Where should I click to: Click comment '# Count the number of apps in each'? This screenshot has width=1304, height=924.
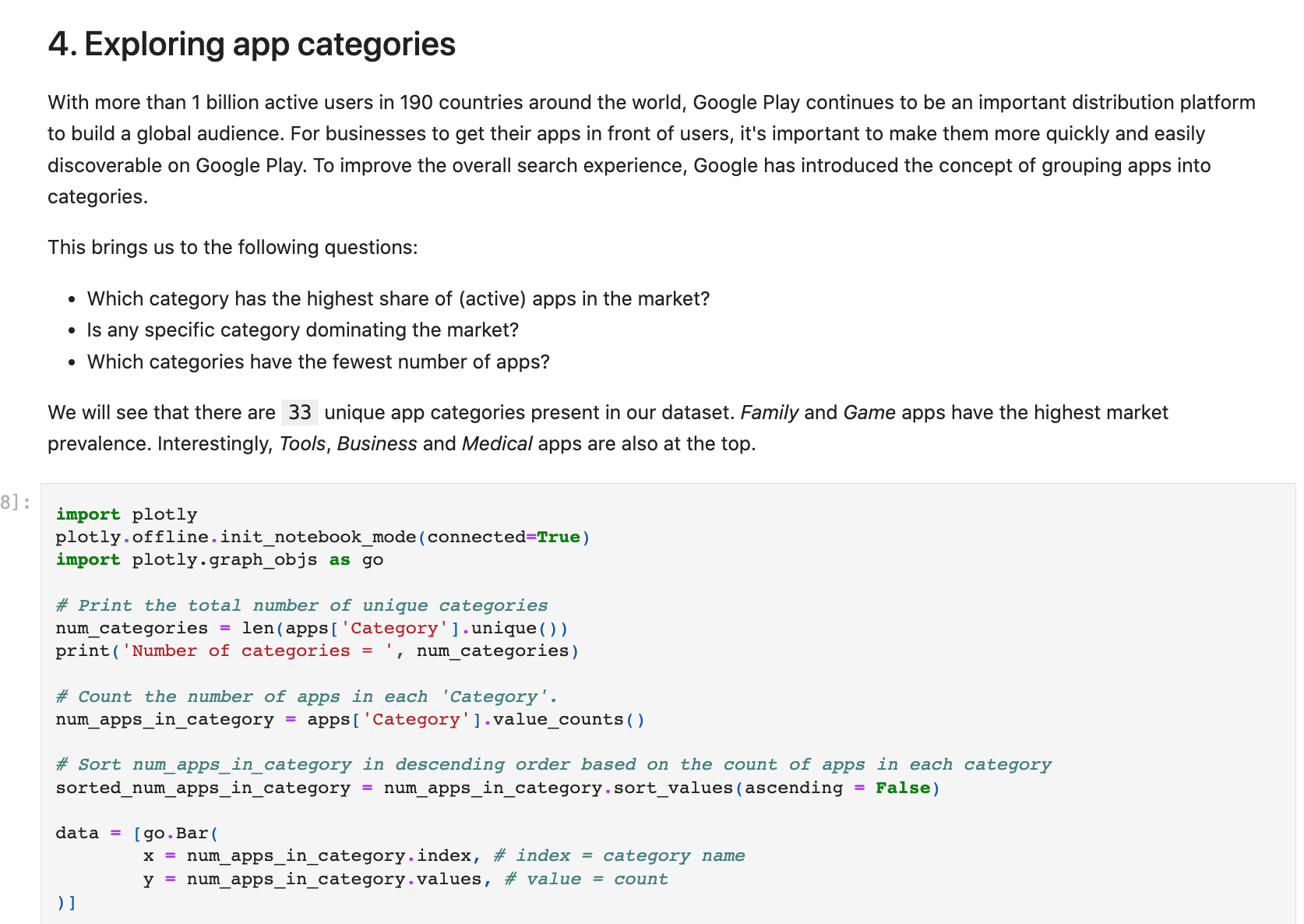[x=307, y=697]
